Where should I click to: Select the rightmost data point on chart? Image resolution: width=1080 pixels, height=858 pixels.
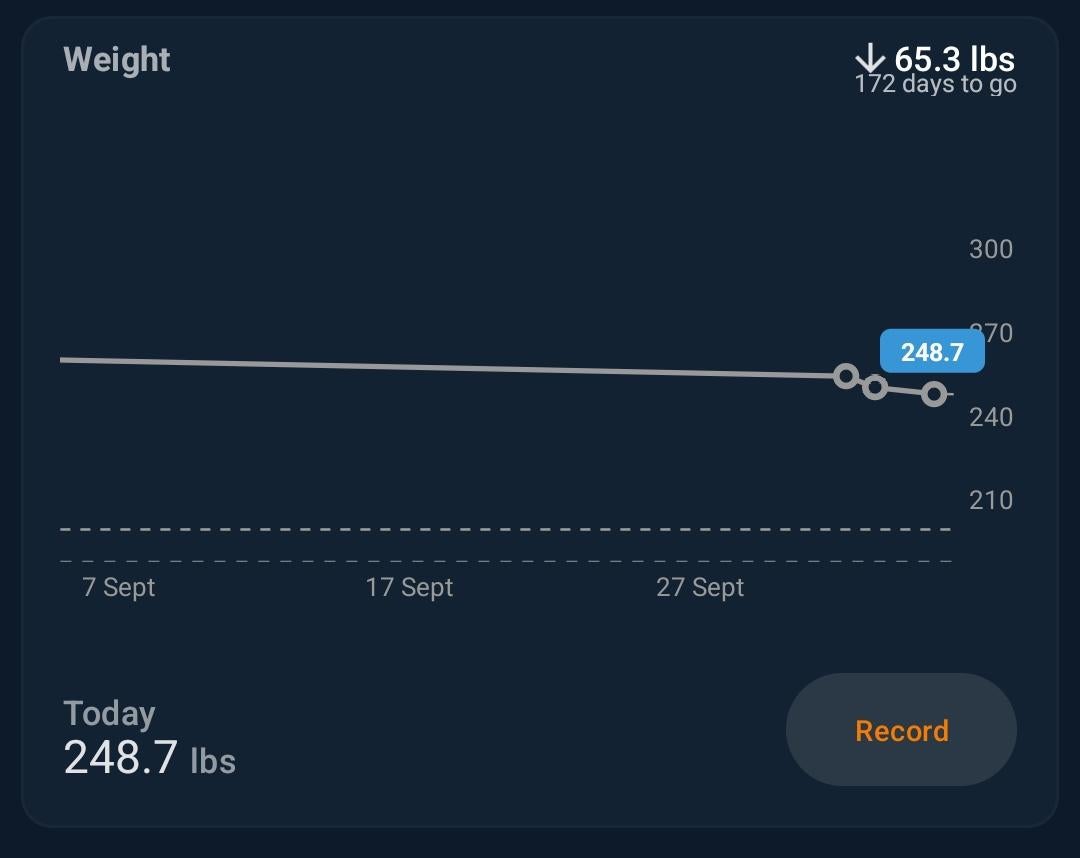(934, 394)
